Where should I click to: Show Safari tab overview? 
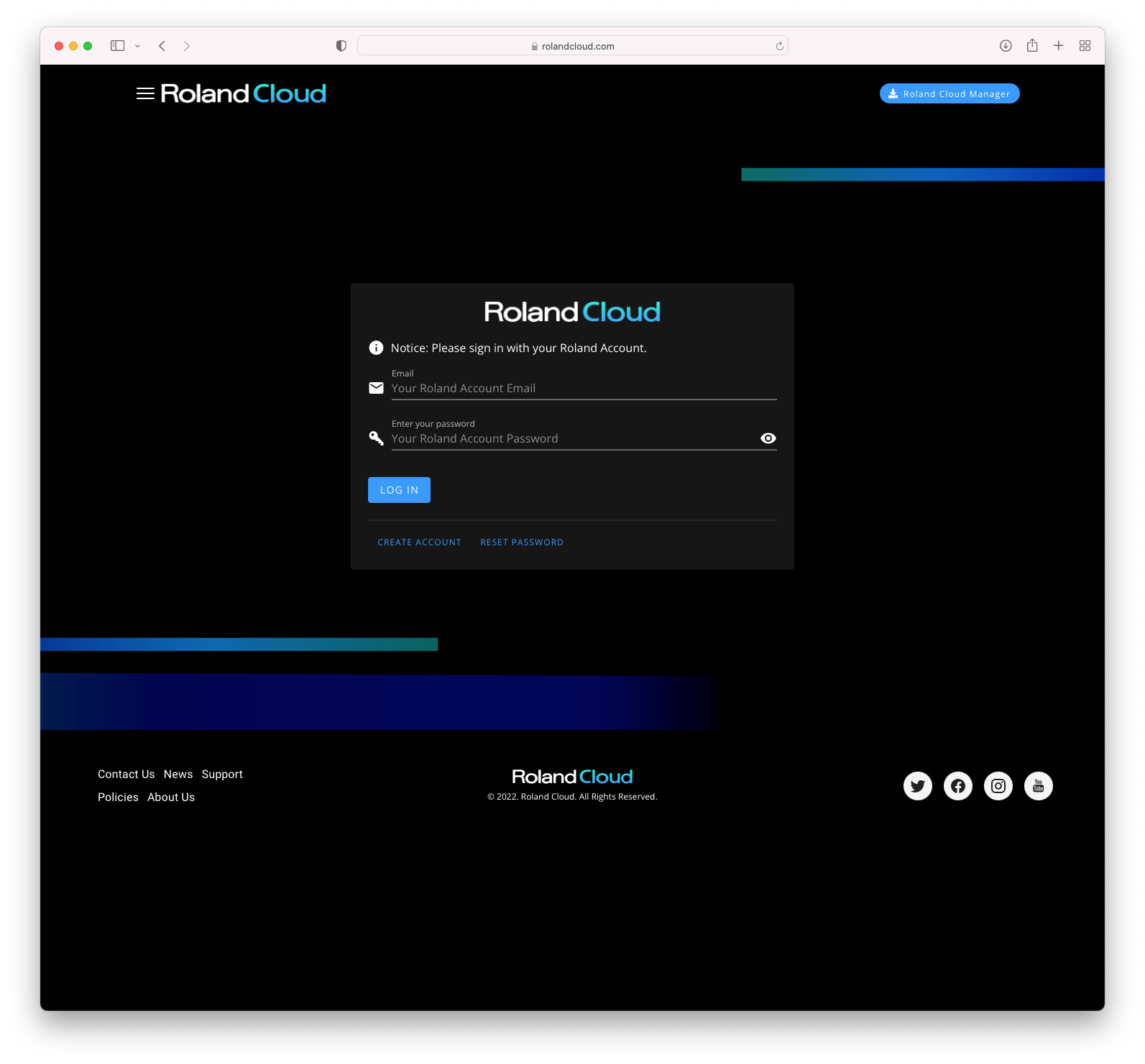click(1085, 46)
